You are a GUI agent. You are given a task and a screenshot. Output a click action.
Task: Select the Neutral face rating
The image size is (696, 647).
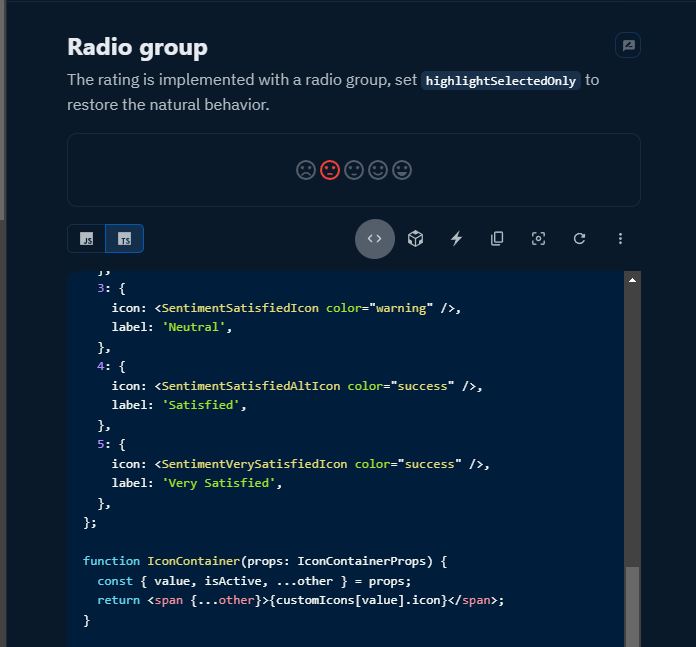point(354,170)
